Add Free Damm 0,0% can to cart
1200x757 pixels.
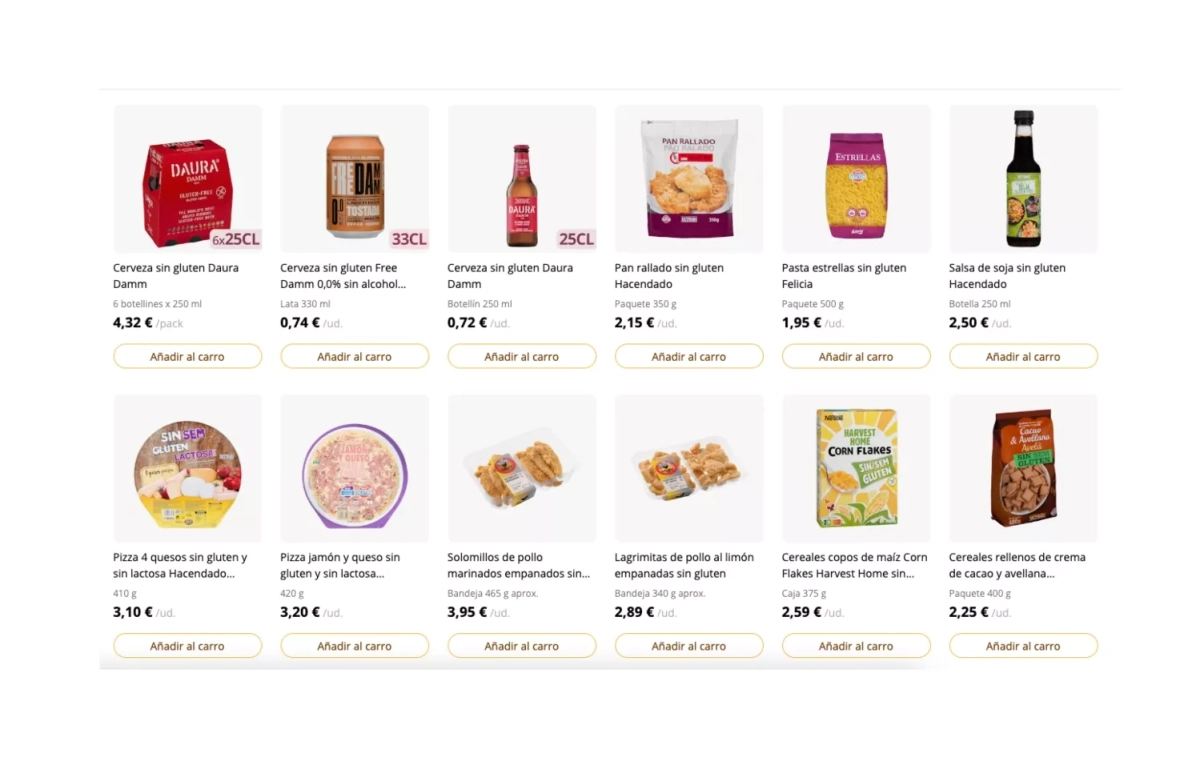coord(354,356)
